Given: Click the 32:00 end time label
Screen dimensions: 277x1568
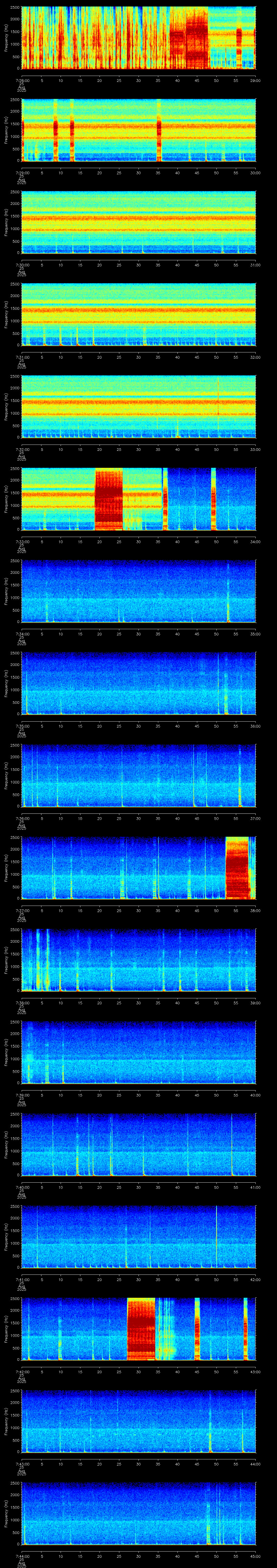Looking at the screenshot, I should [x=255, y=357].
